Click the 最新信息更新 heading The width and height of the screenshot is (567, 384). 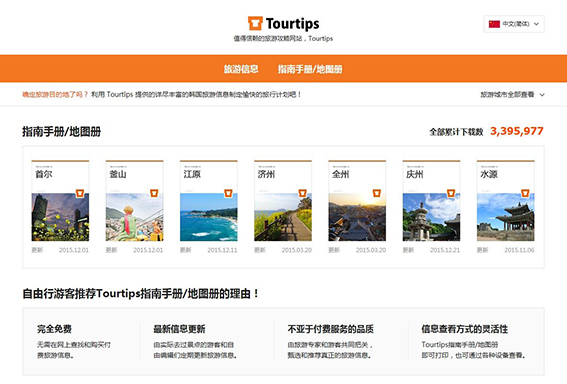(x=179, y=329)
